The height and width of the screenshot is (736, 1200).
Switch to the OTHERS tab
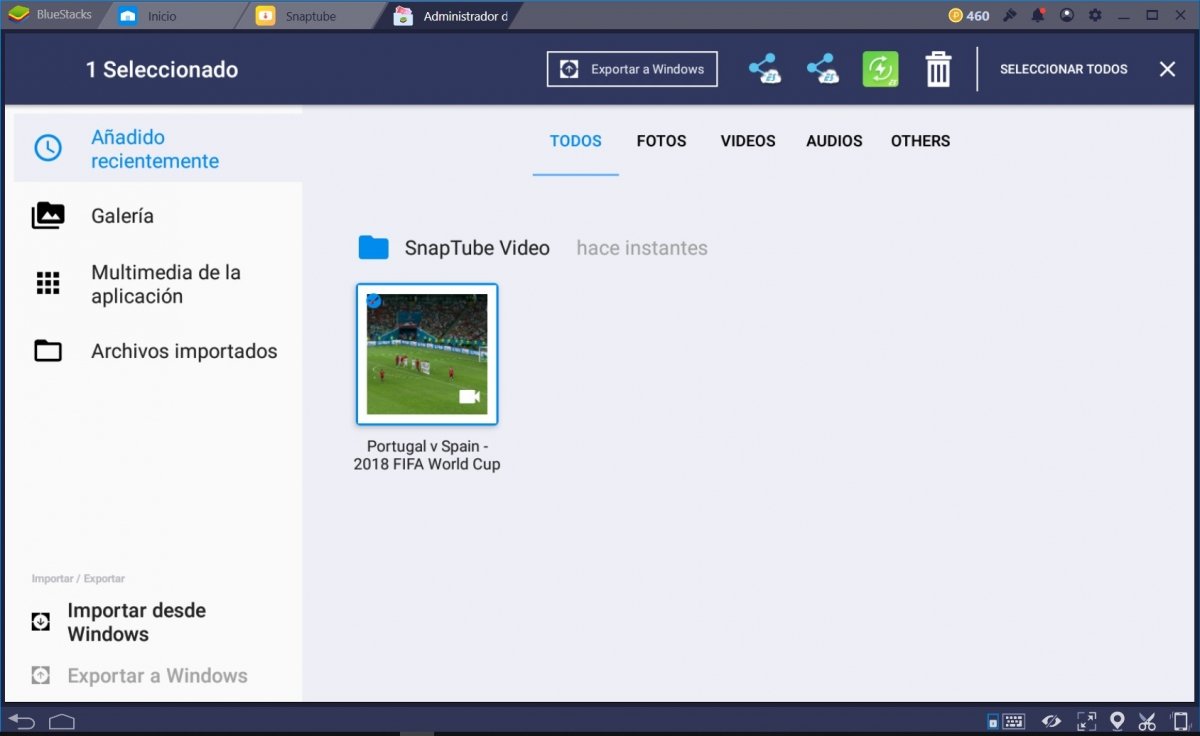click(x=920, y=141)
